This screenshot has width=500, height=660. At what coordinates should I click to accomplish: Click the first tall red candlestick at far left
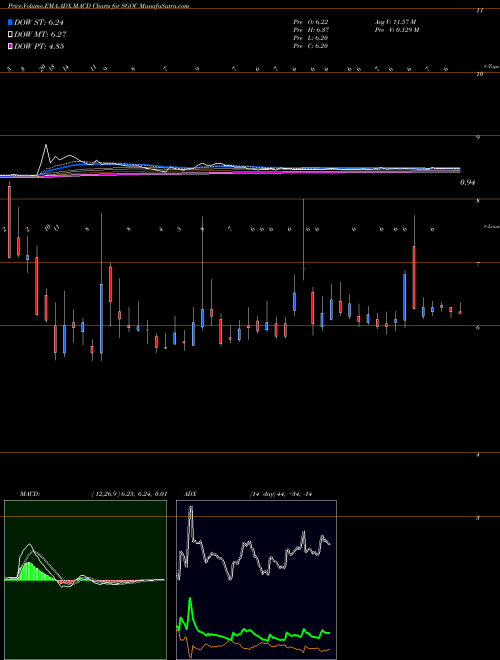click(9, 222)
